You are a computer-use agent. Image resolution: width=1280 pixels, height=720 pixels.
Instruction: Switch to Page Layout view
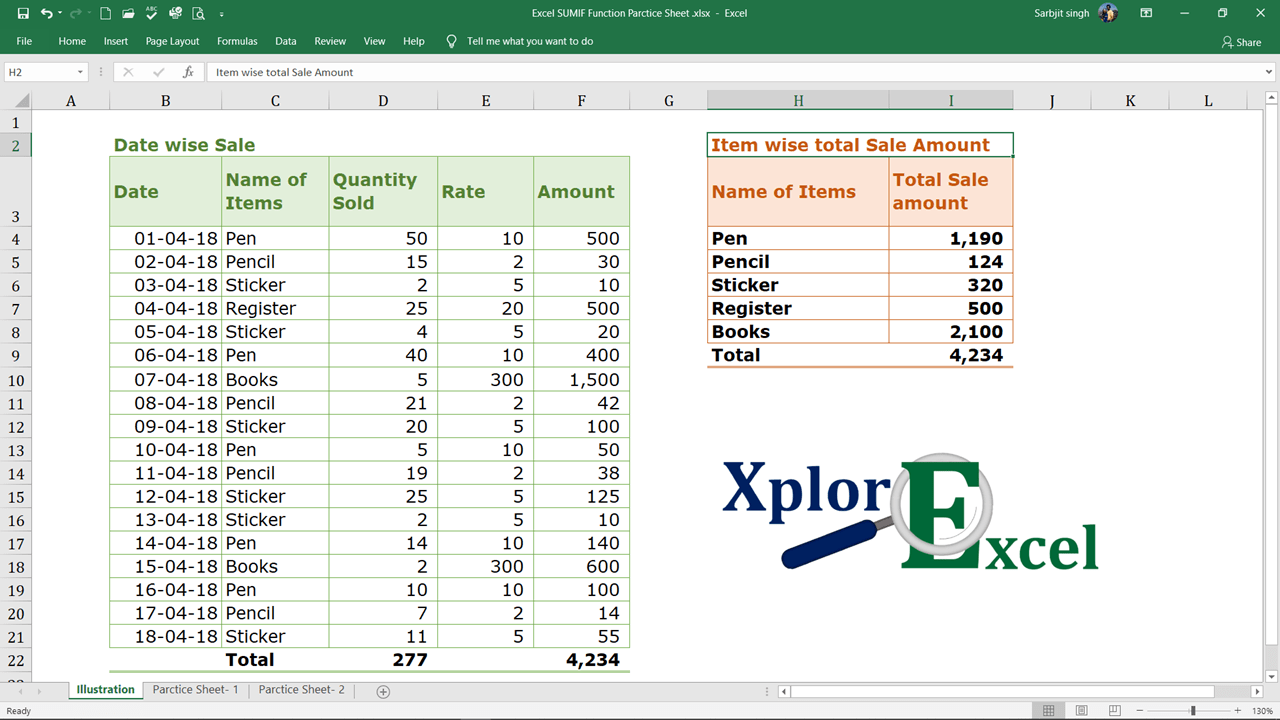[x=1081, y=710]
